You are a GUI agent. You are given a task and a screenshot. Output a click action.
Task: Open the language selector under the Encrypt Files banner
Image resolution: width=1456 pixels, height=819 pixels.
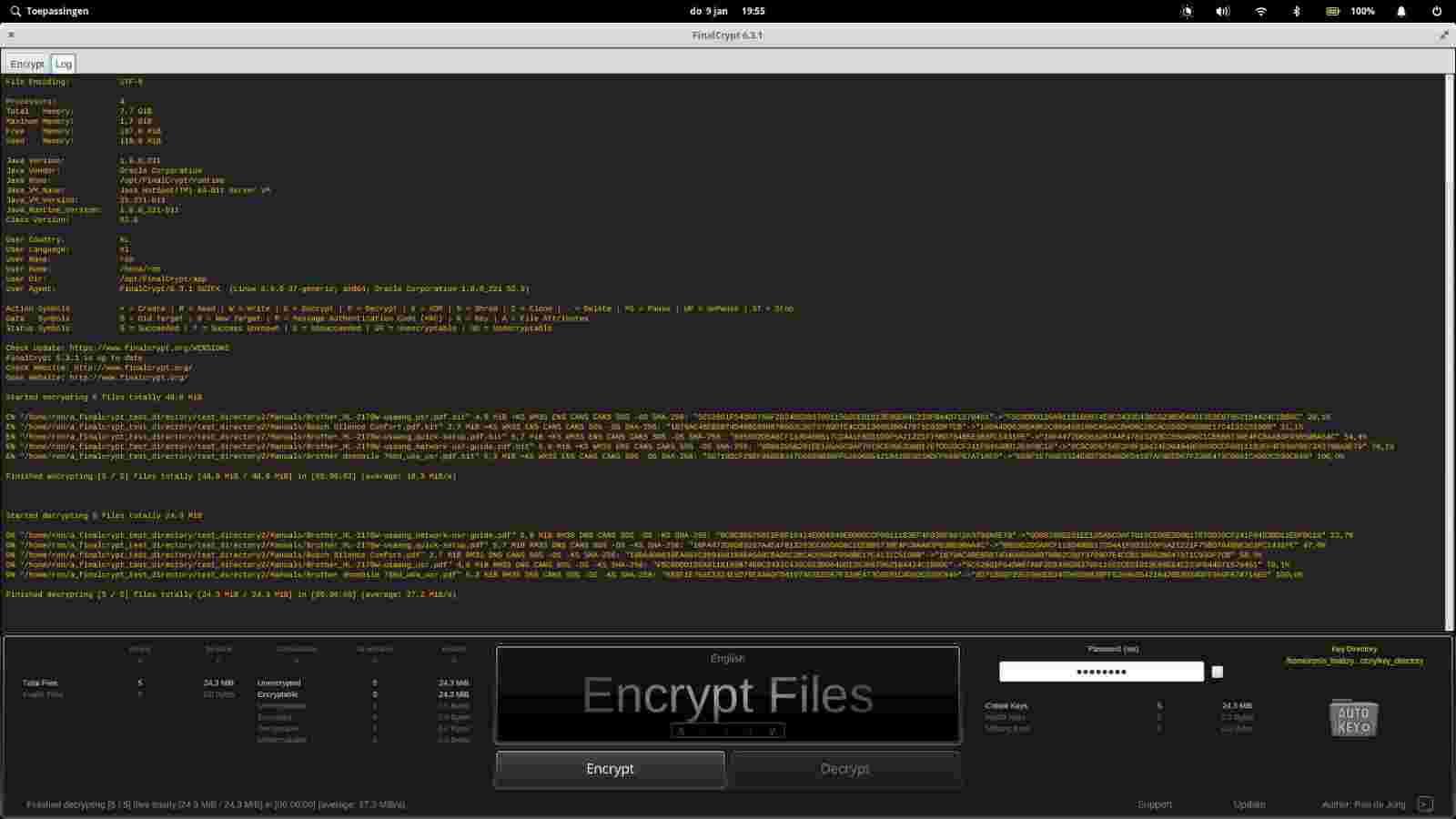click(x=727, y=658)
